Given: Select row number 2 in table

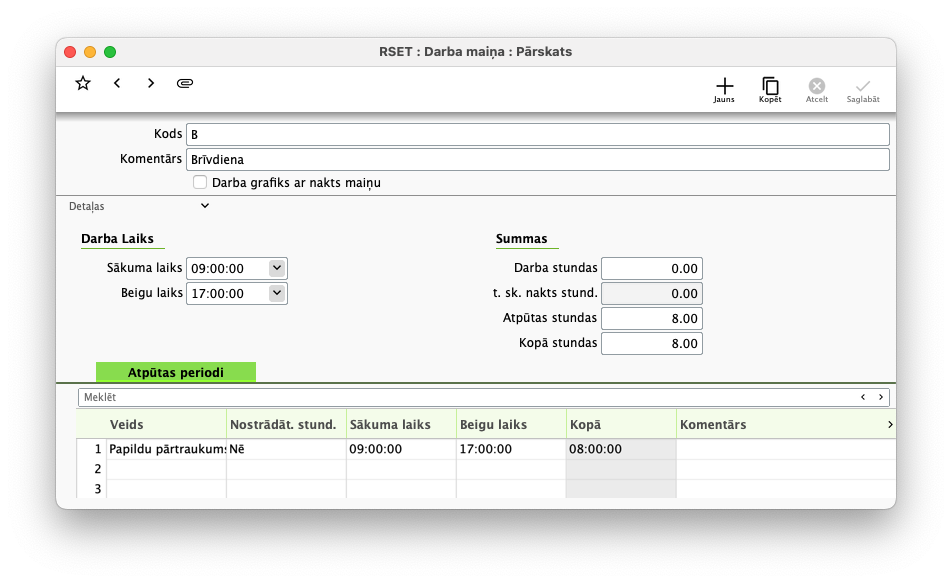Looking at the screenshot, I should 97,469.
